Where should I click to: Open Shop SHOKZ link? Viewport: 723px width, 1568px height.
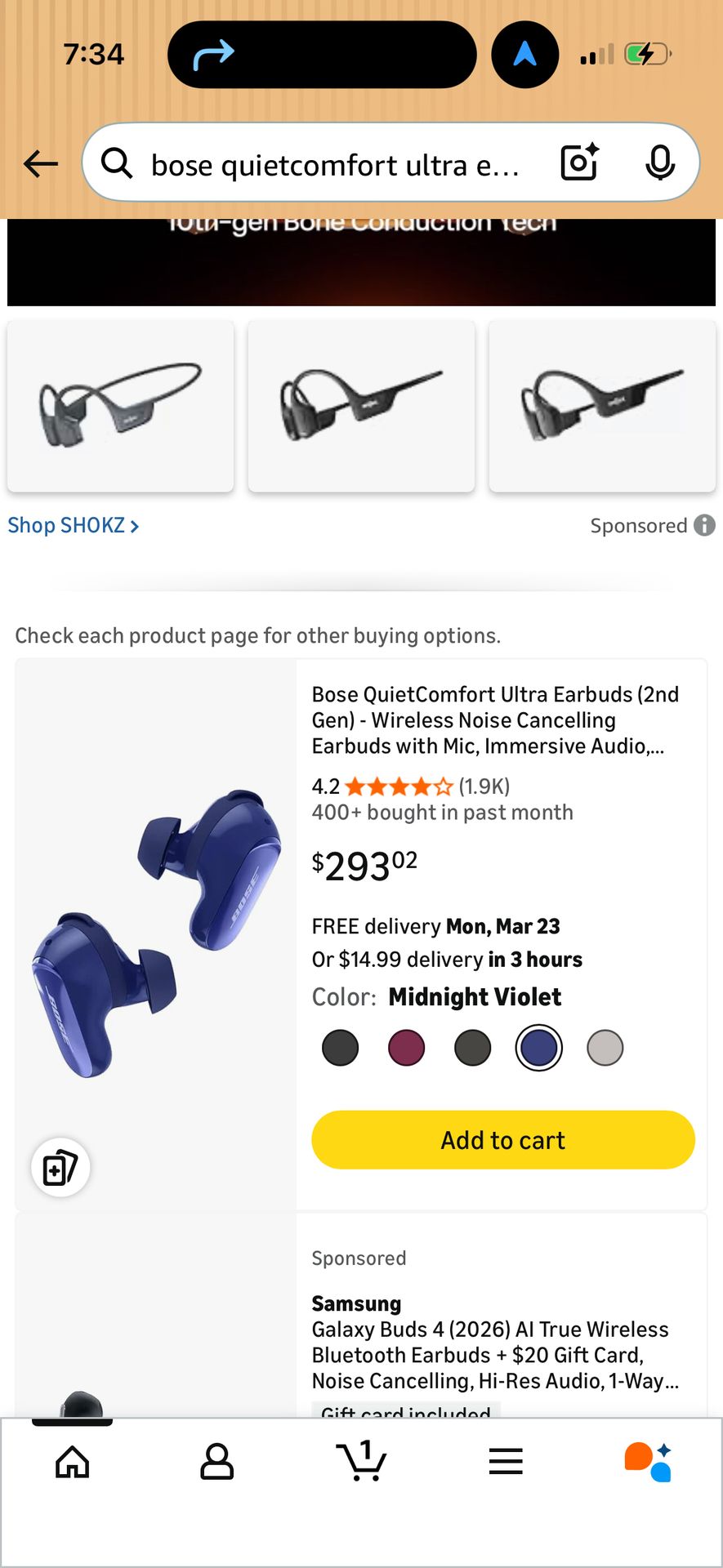point(74,525)
